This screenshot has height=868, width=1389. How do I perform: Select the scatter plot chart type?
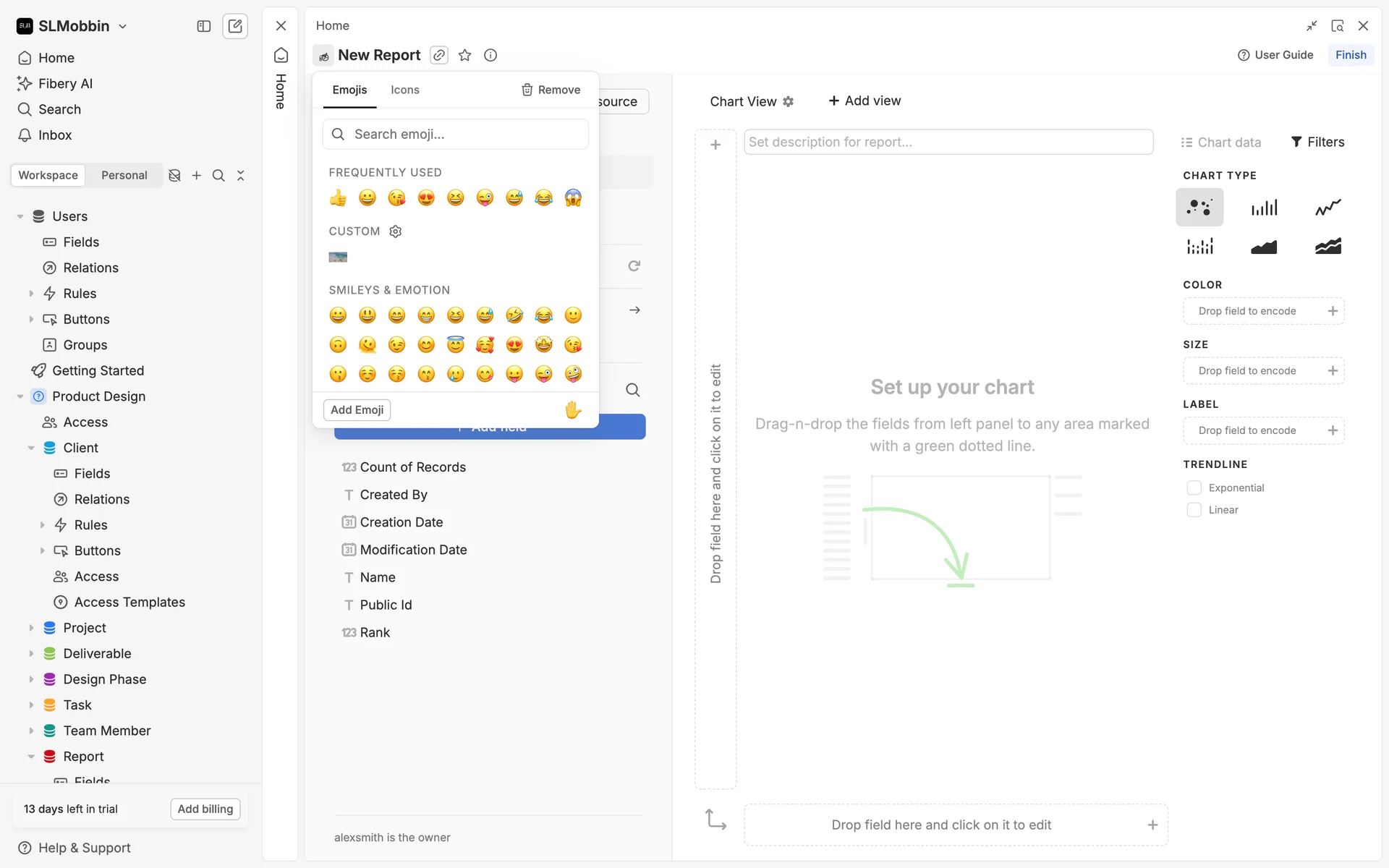(1199, 208)
